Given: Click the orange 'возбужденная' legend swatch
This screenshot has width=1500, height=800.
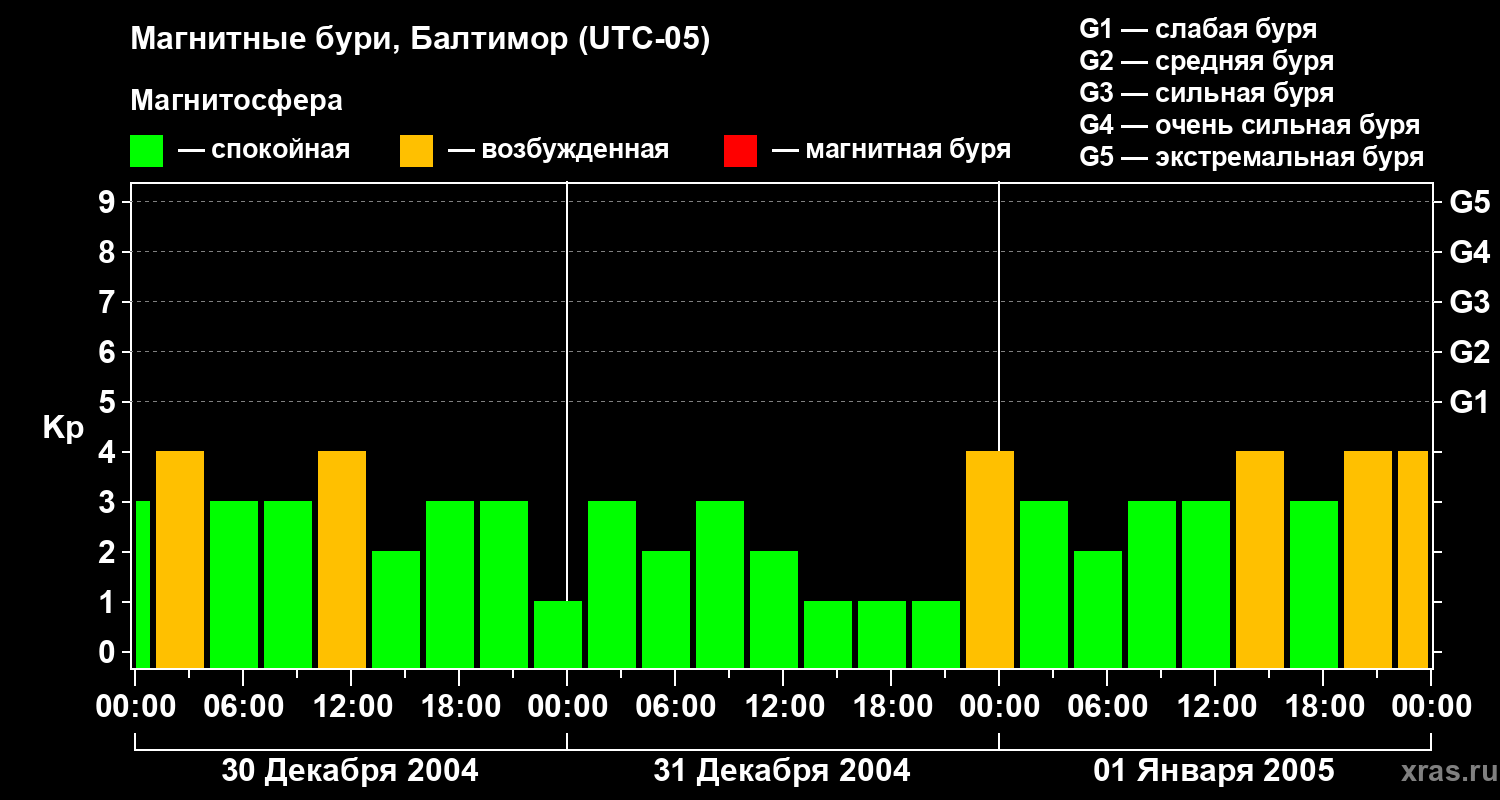Looking at the screenshot, I should point(416,151).
